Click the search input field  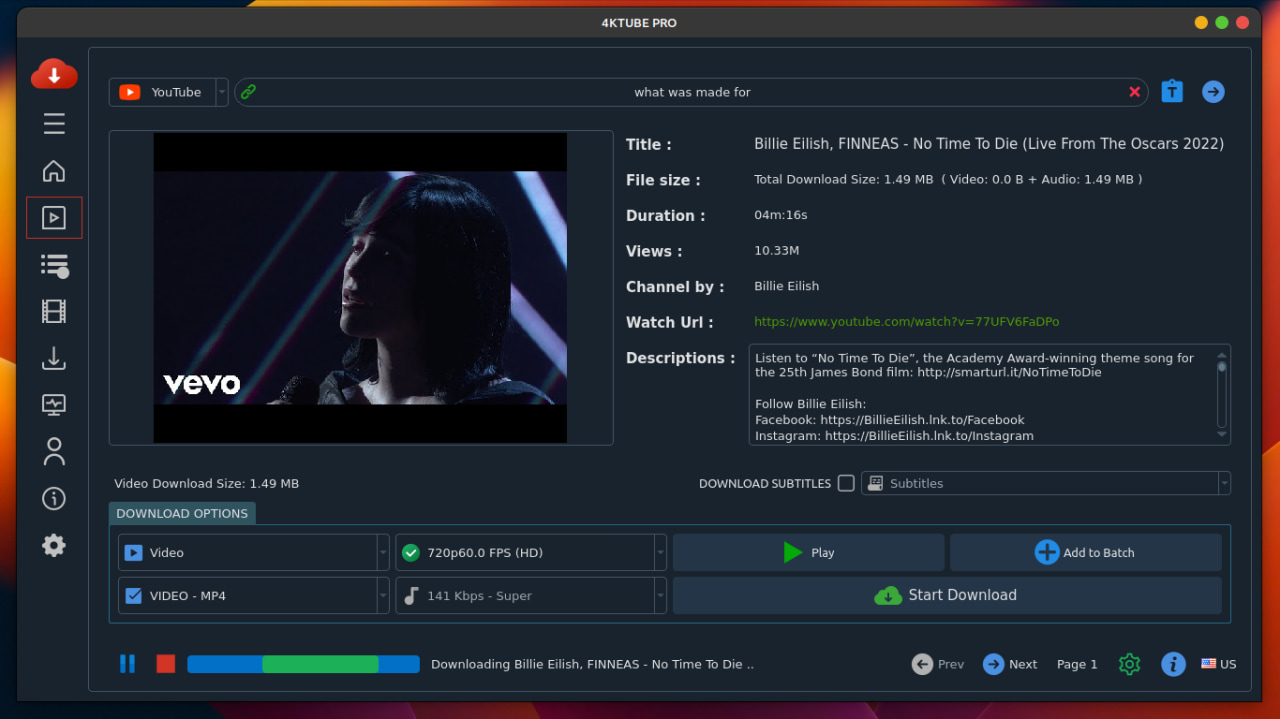(x=692, y=92)
